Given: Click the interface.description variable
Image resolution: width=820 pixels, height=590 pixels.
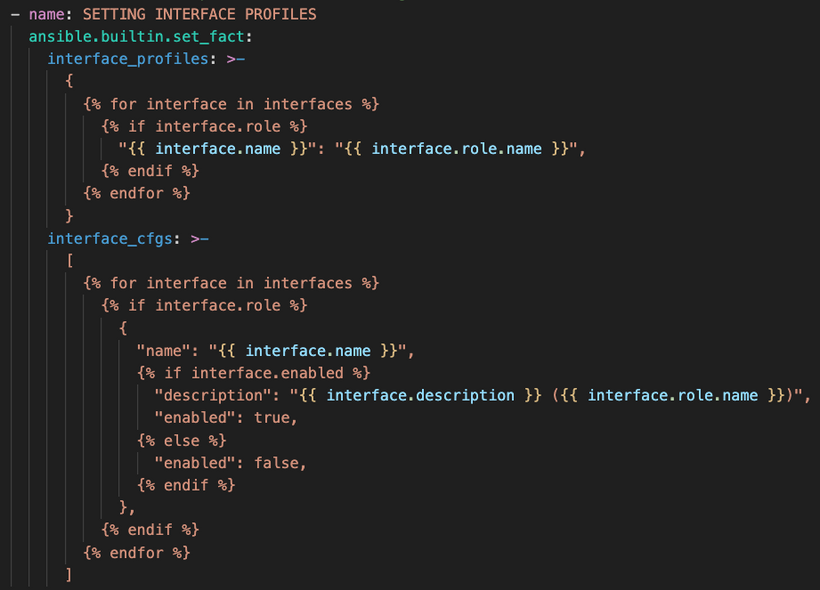Looking at the screenshot, I should (420, 395).
